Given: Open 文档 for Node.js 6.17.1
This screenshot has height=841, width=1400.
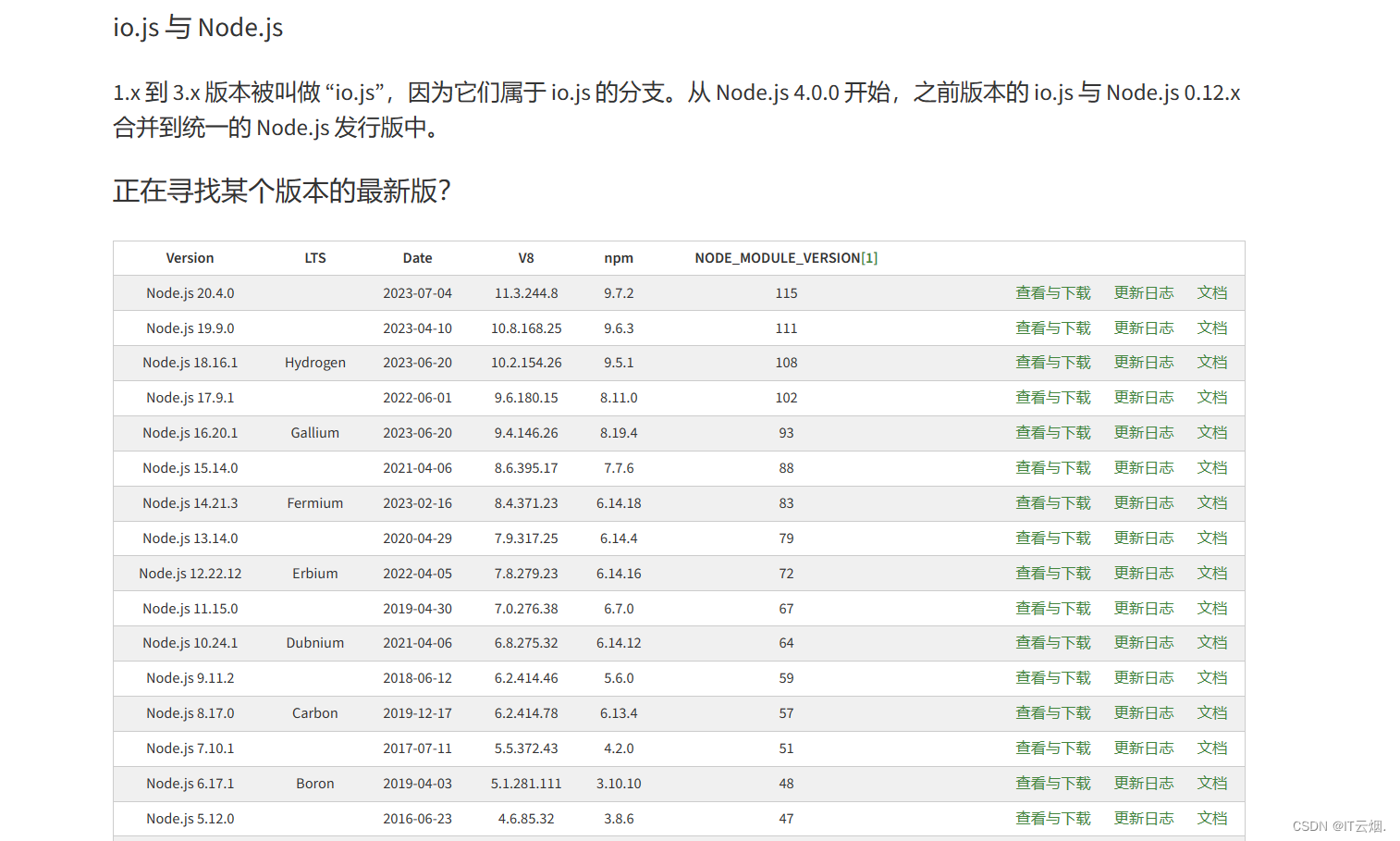Looking at the screenshot, I should (1212, 784).
